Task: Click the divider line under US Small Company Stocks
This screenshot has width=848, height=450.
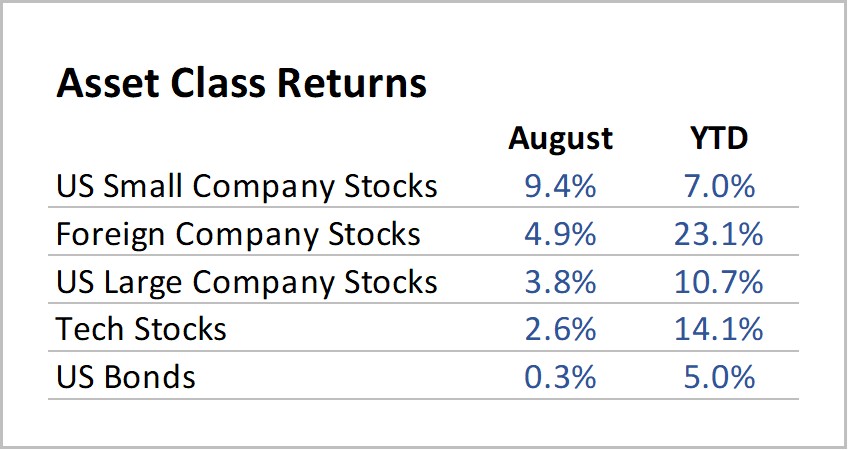Action: click(423, 209)
